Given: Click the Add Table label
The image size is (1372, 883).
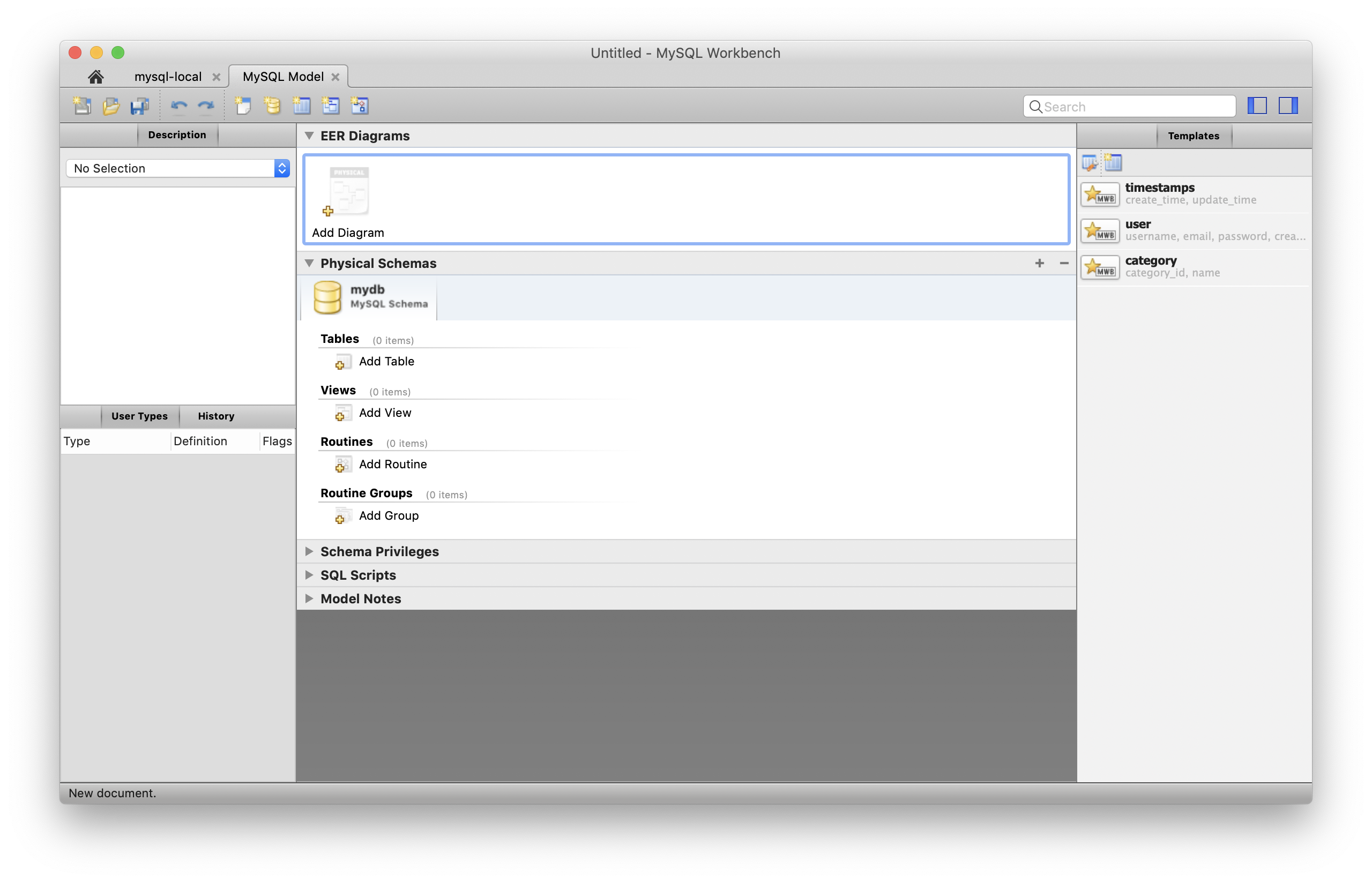Looking at the screenshot, I should (386, 361).
